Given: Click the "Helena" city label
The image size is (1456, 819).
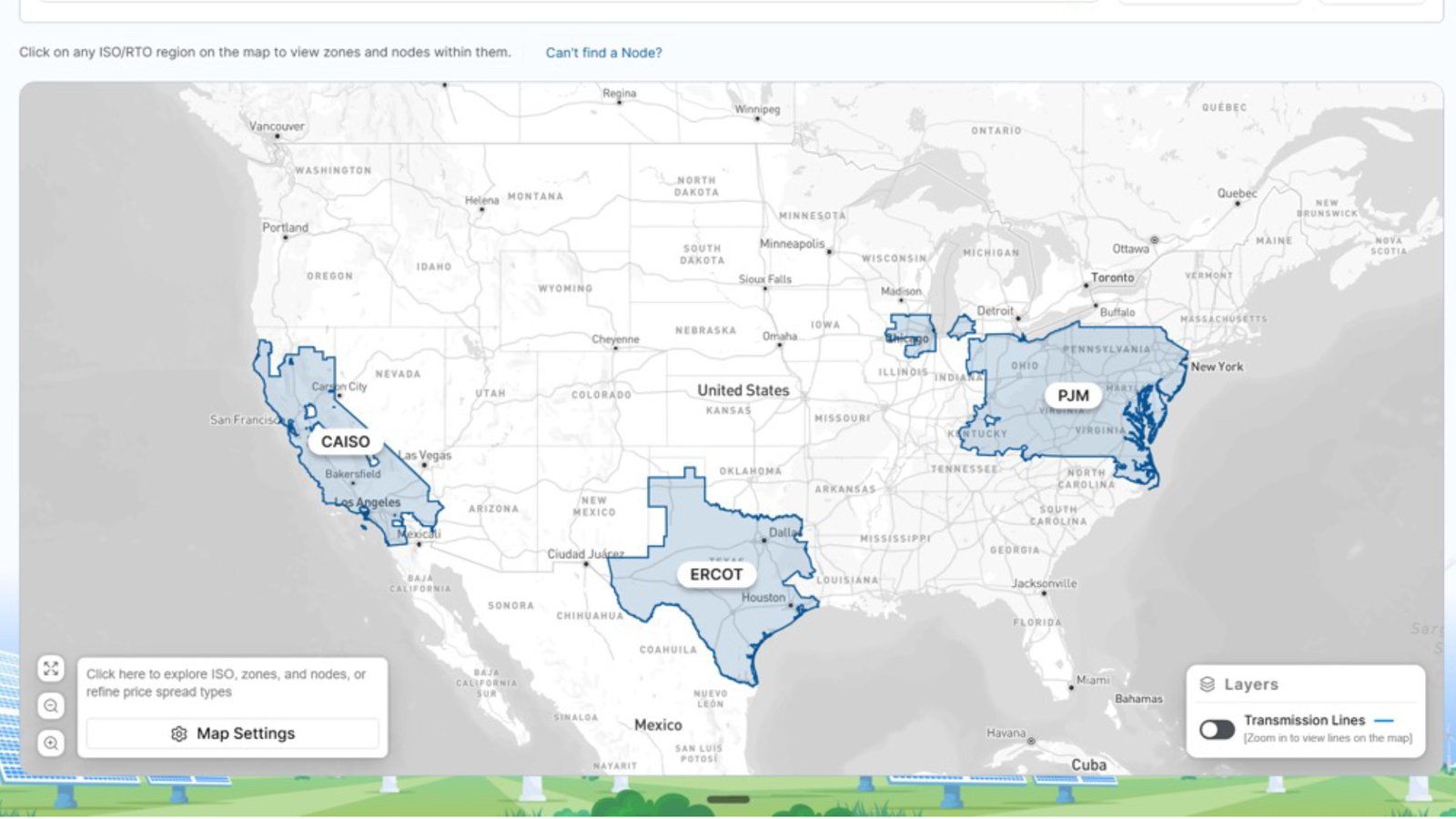Looking at the screenshot, I should pyautogui.click(x=481, y=200).
